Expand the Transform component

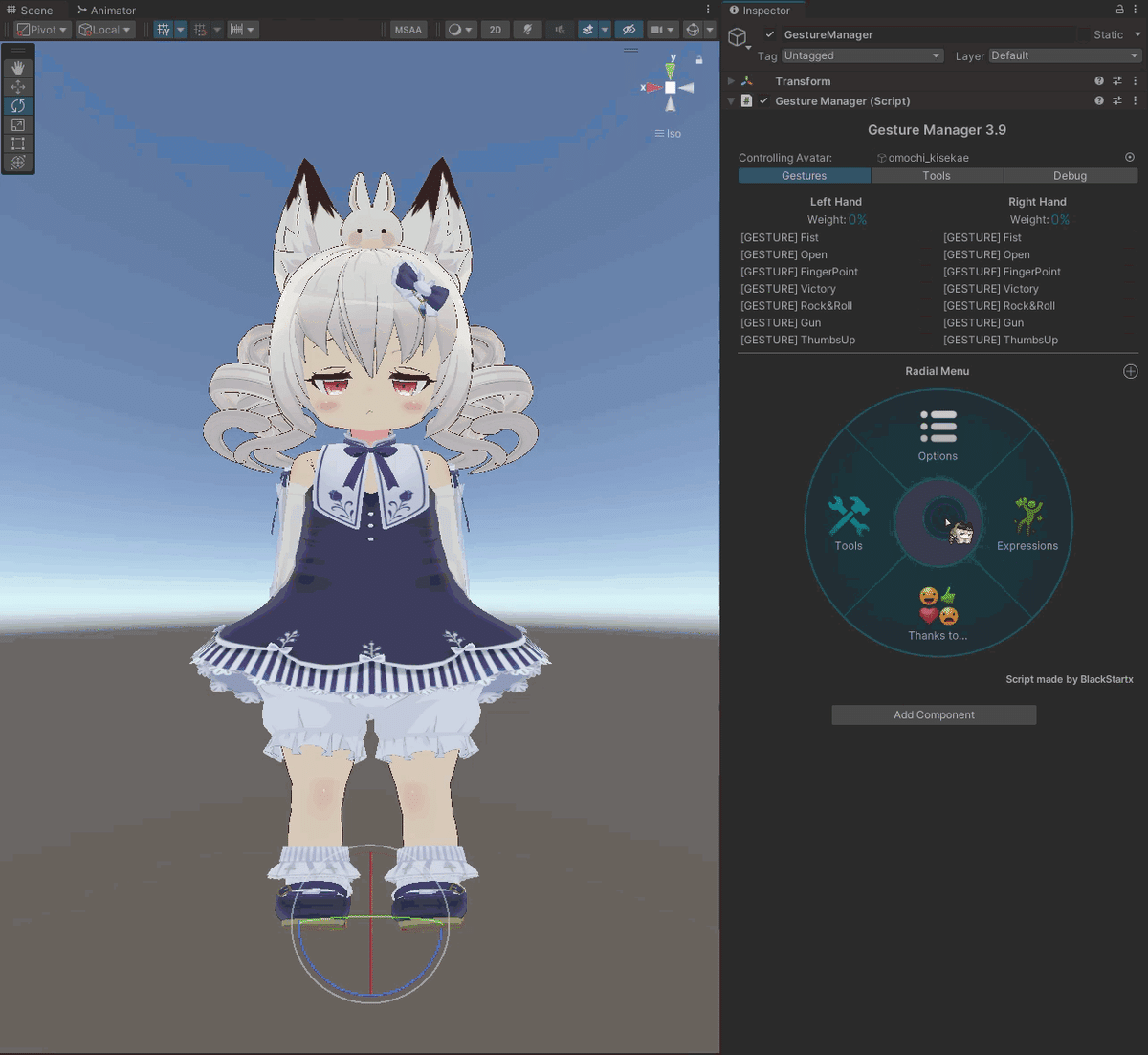[731, 81]
